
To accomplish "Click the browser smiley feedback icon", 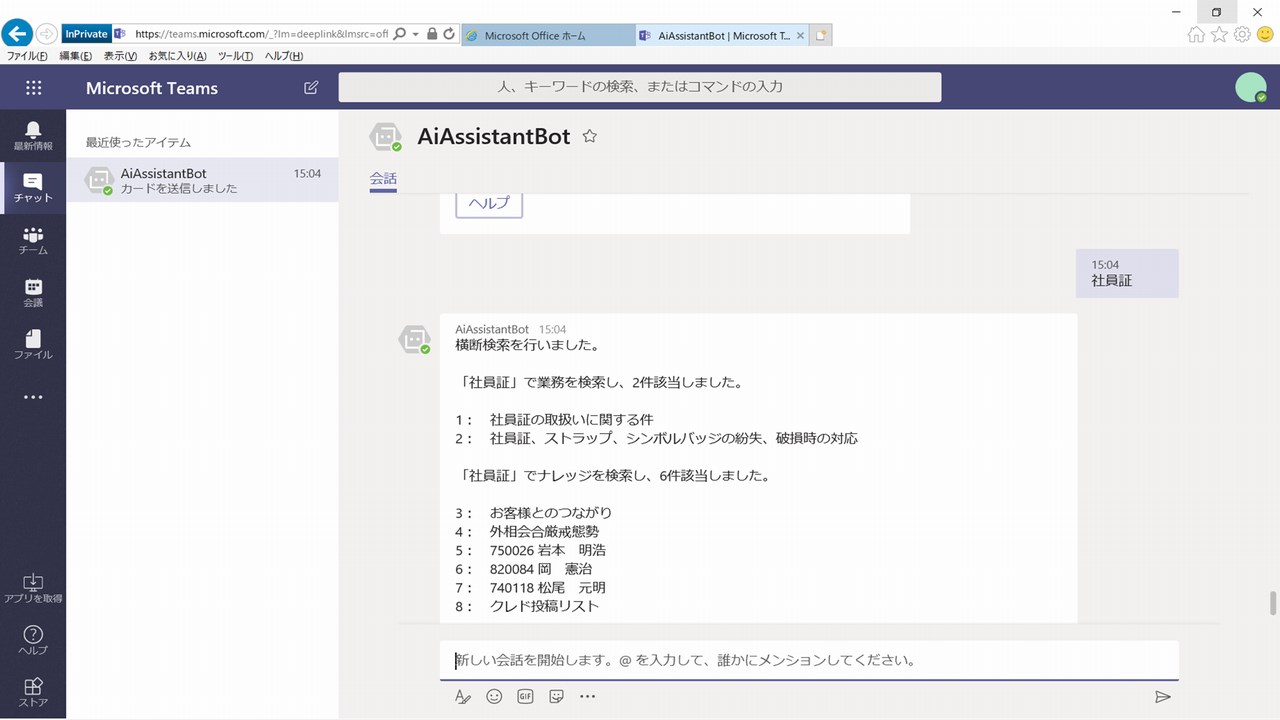I will (1265, 34).
